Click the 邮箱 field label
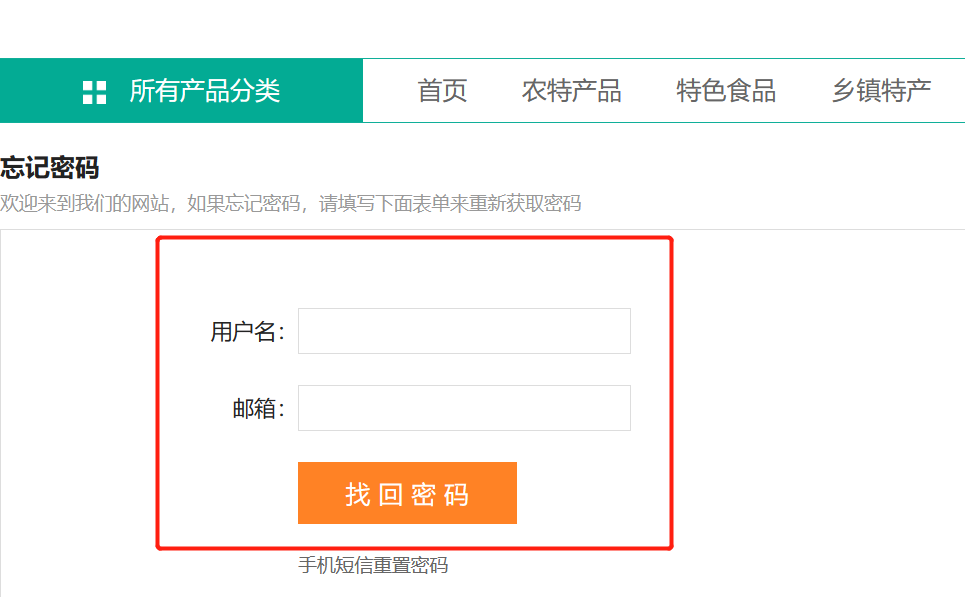This screenshot has width=965, height=597. (258, 409)
